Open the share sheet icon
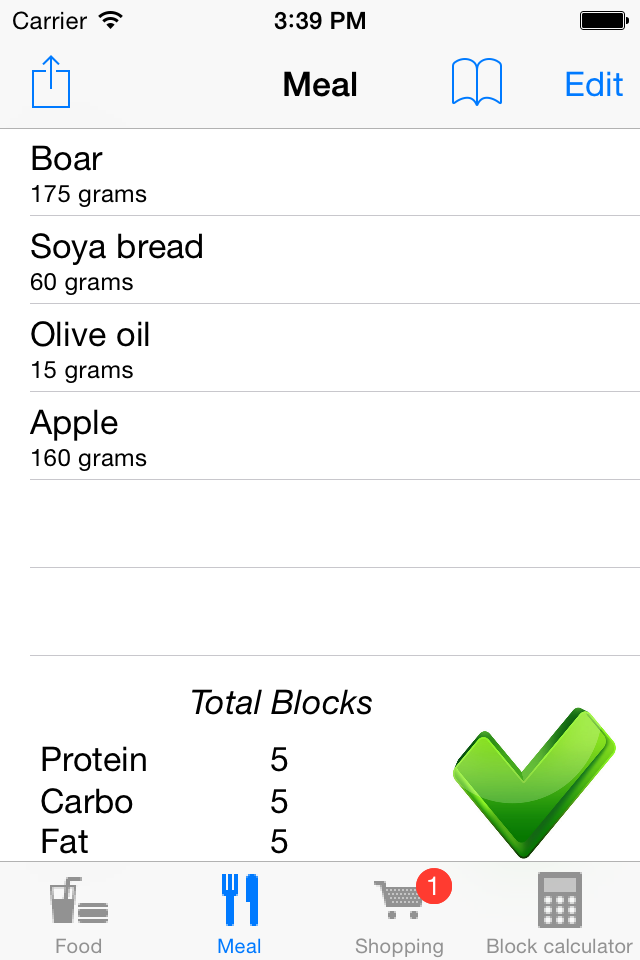 (49, 82)
